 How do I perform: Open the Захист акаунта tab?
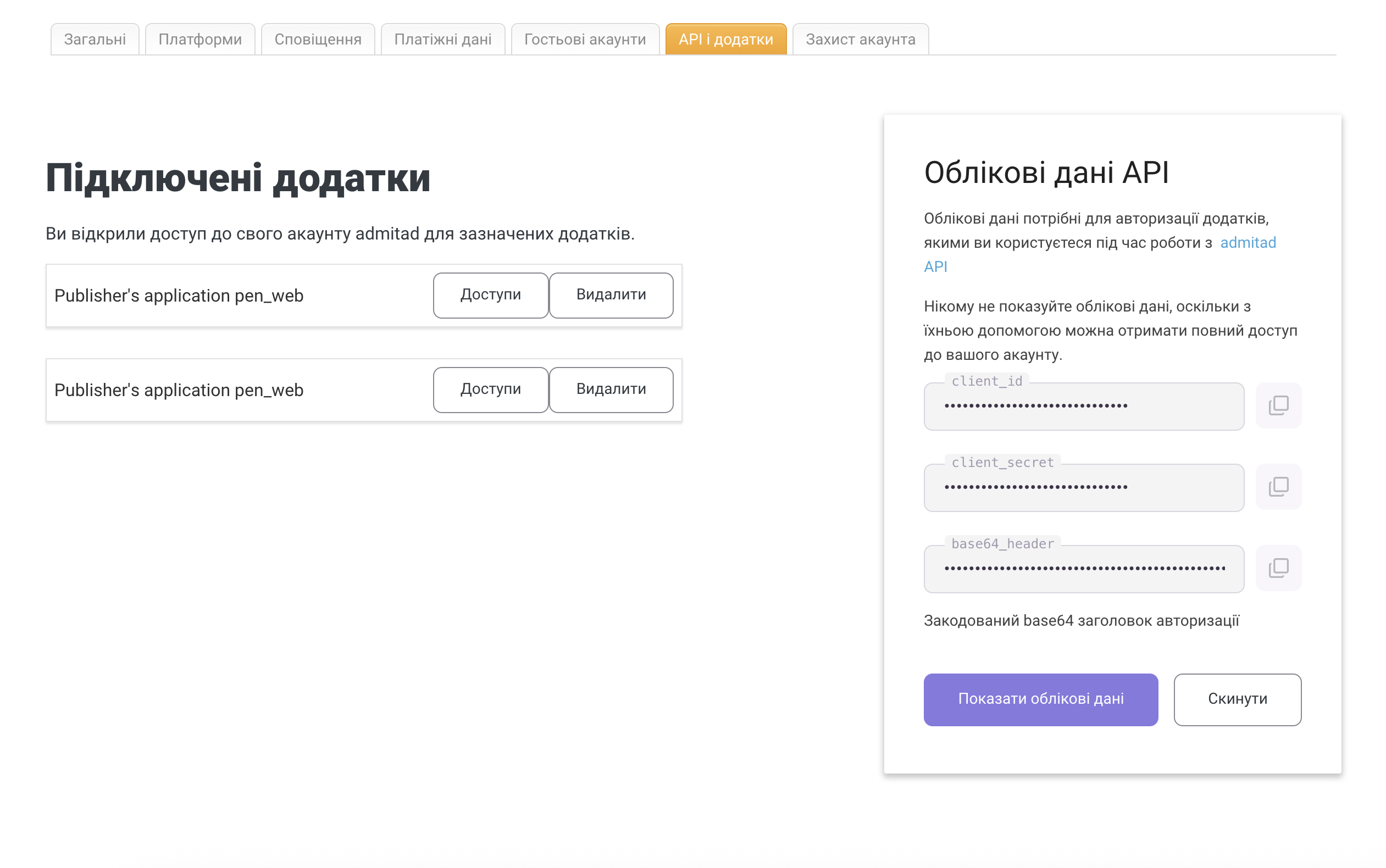coord(860,39)
